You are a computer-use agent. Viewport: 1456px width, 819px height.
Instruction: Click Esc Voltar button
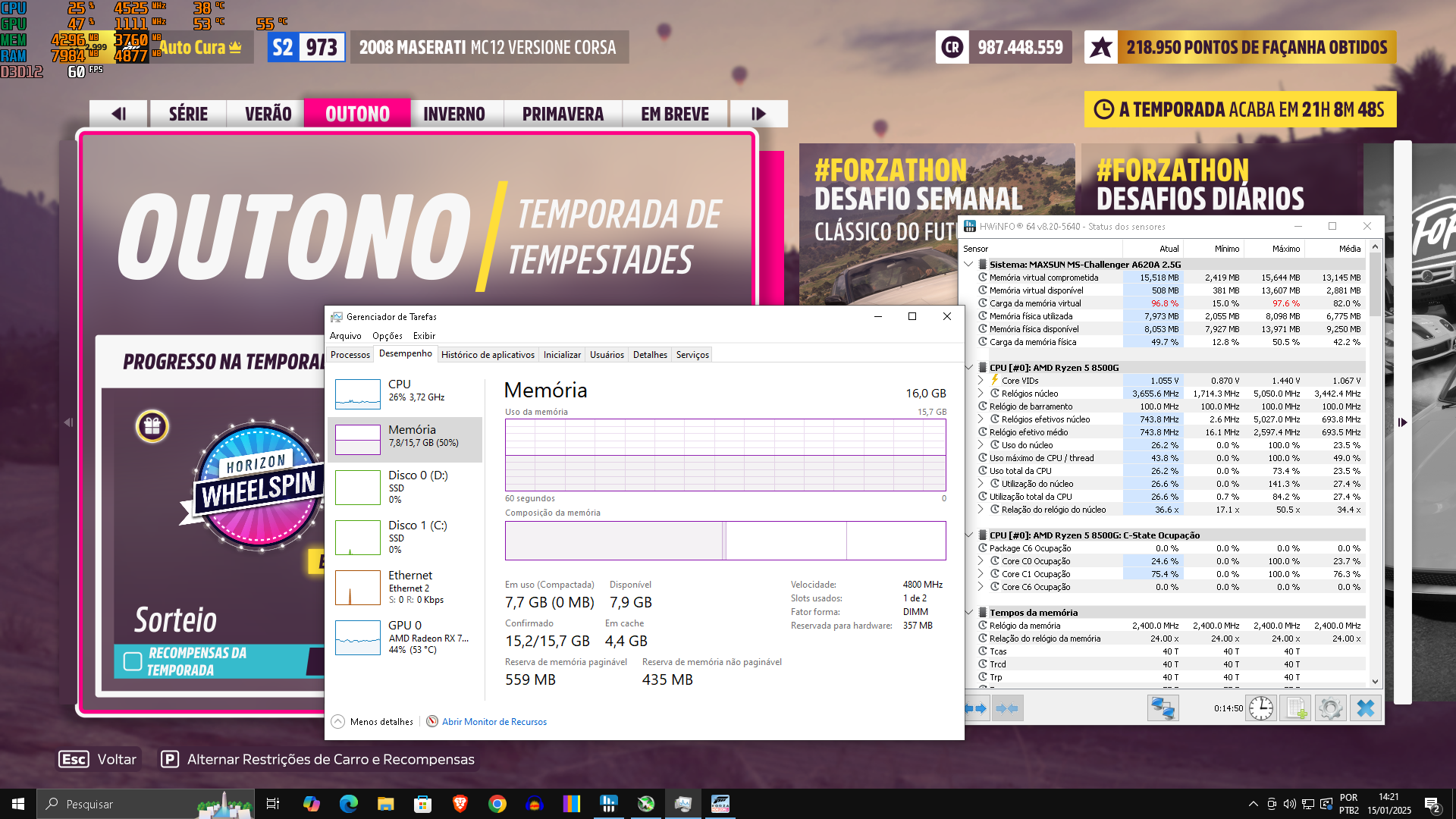click(x=98, y=759)
